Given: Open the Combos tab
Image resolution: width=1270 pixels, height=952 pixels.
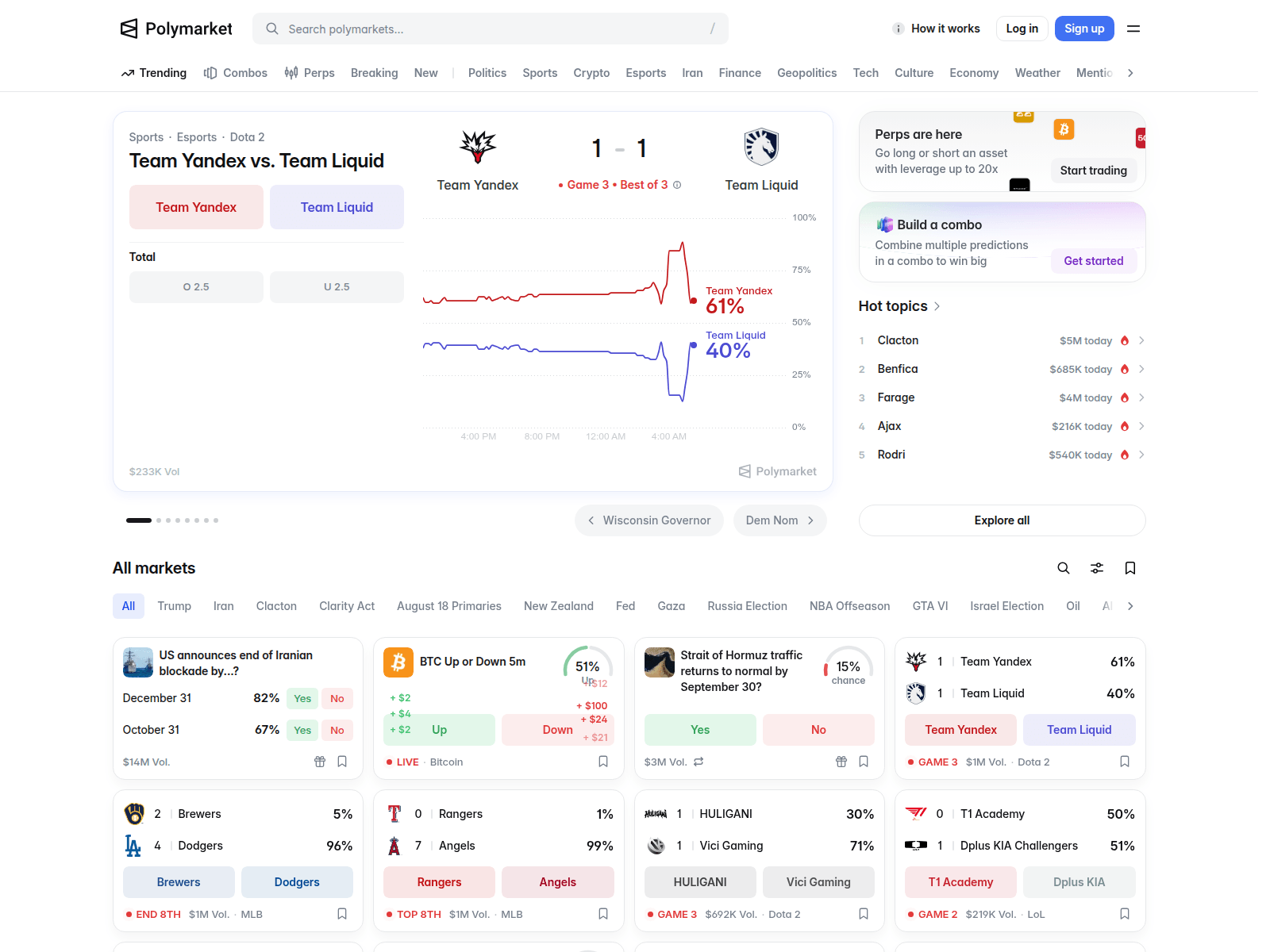Looking at the screenshot, I should [x=236, y=73].
